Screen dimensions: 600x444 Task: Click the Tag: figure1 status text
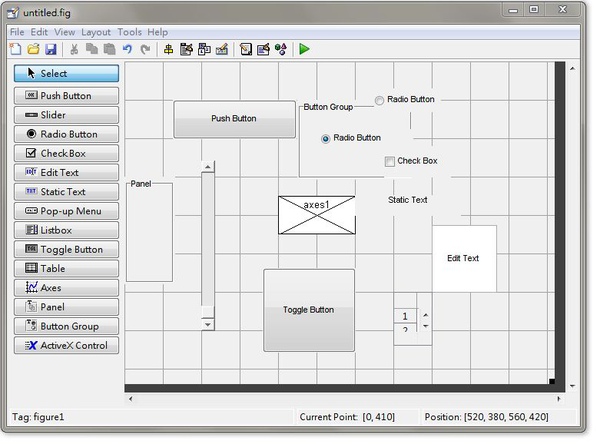coord(38,416)
